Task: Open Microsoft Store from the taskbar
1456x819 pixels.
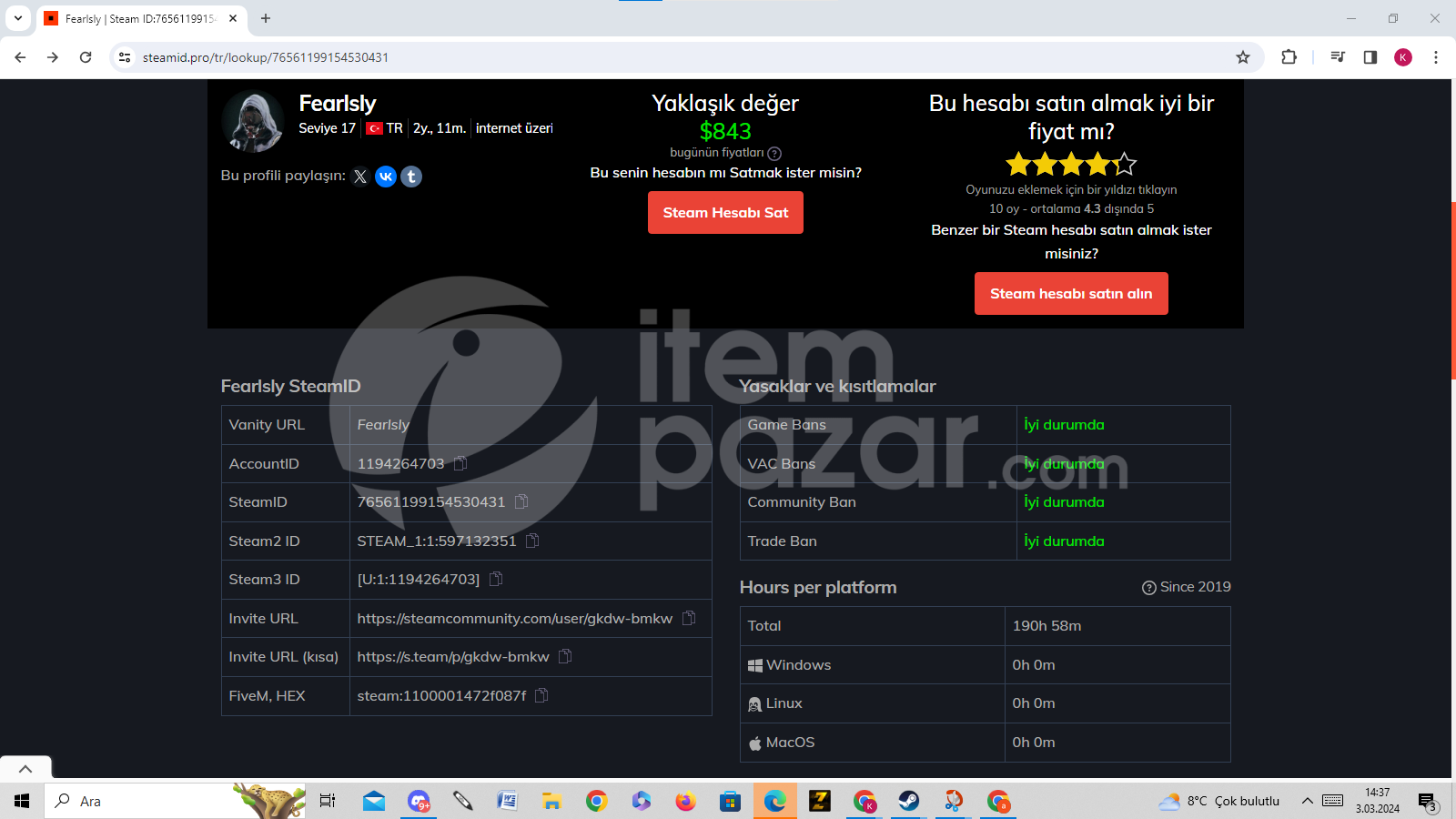Action: pyautogui.click(x=731, y=801)
